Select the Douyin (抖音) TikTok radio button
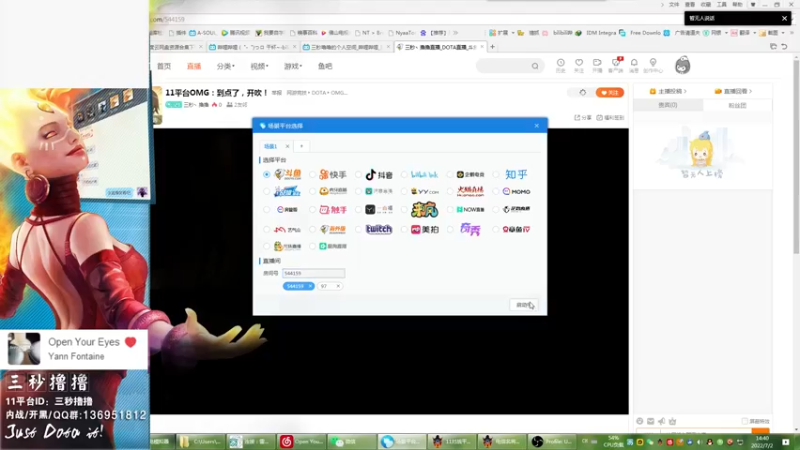The height and width of the screenshot is (450, 800). click(358, 174)
